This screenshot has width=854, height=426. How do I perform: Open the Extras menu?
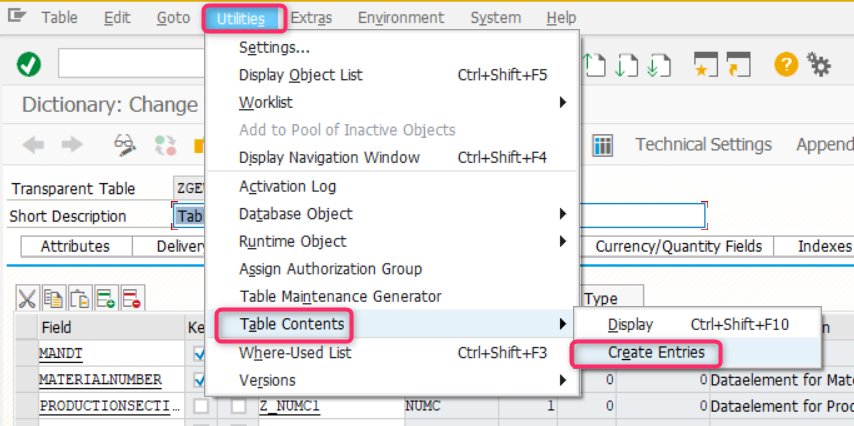coord(304,18)
